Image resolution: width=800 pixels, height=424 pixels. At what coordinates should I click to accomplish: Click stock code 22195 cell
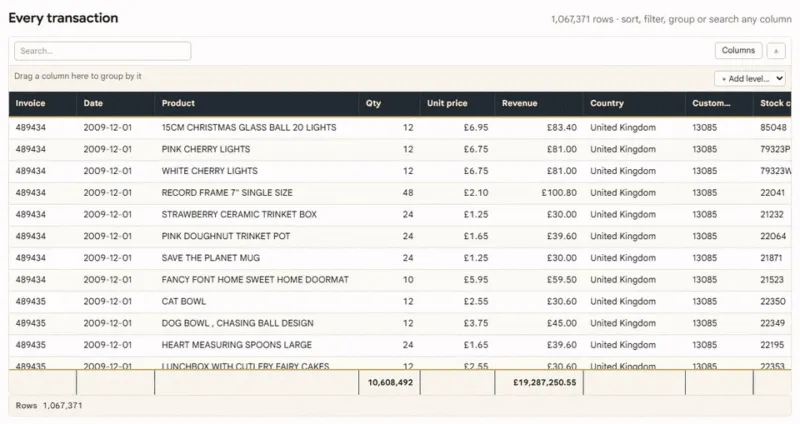772,345
